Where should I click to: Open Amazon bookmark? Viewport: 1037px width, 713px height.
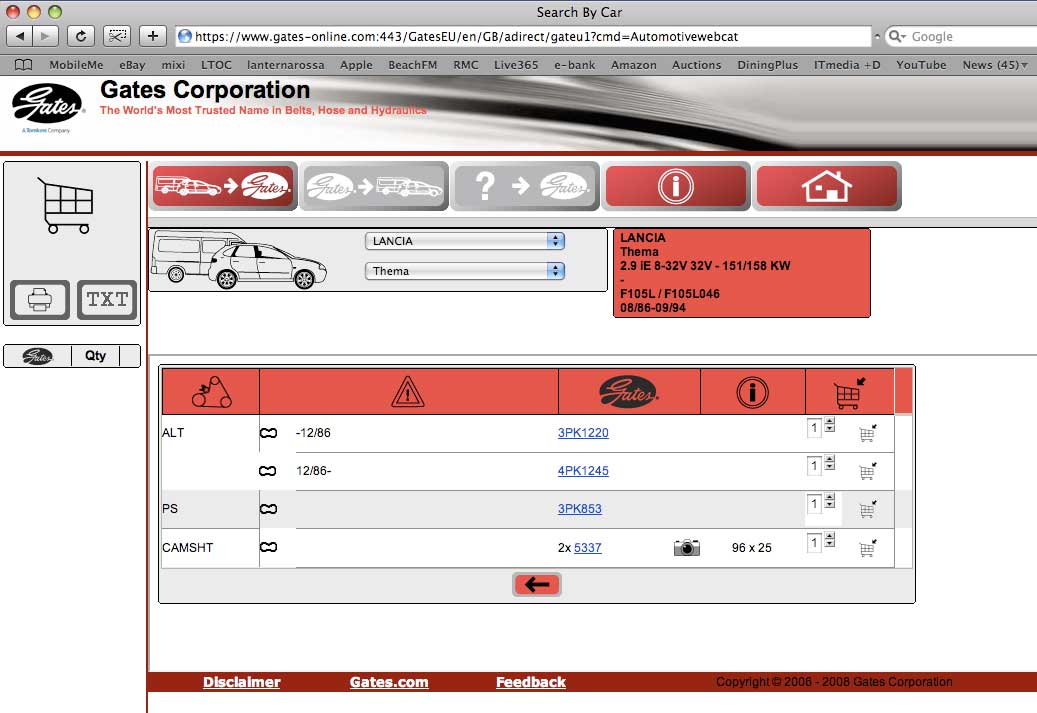634,65
